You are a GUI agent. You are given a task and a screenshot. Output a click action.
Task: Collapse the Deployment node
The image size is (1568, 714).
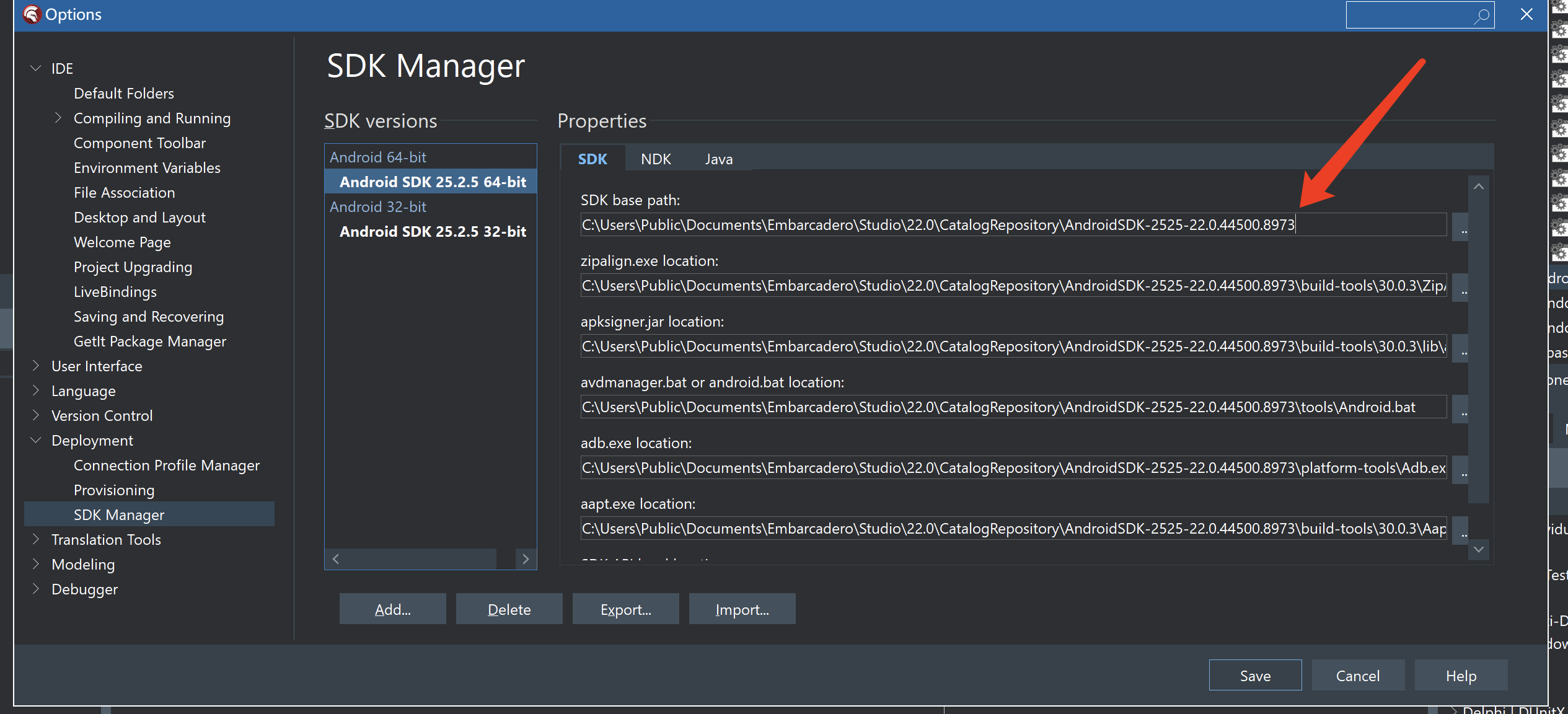pos(36,440)
